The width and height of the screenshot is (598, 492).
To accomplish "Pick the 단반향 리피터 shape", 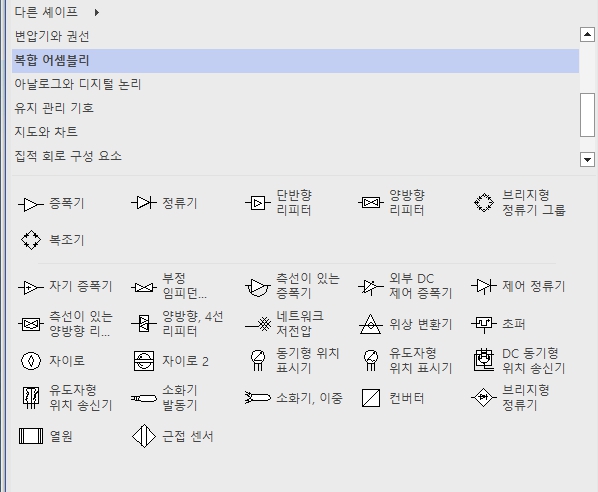I will coord(279,203).
